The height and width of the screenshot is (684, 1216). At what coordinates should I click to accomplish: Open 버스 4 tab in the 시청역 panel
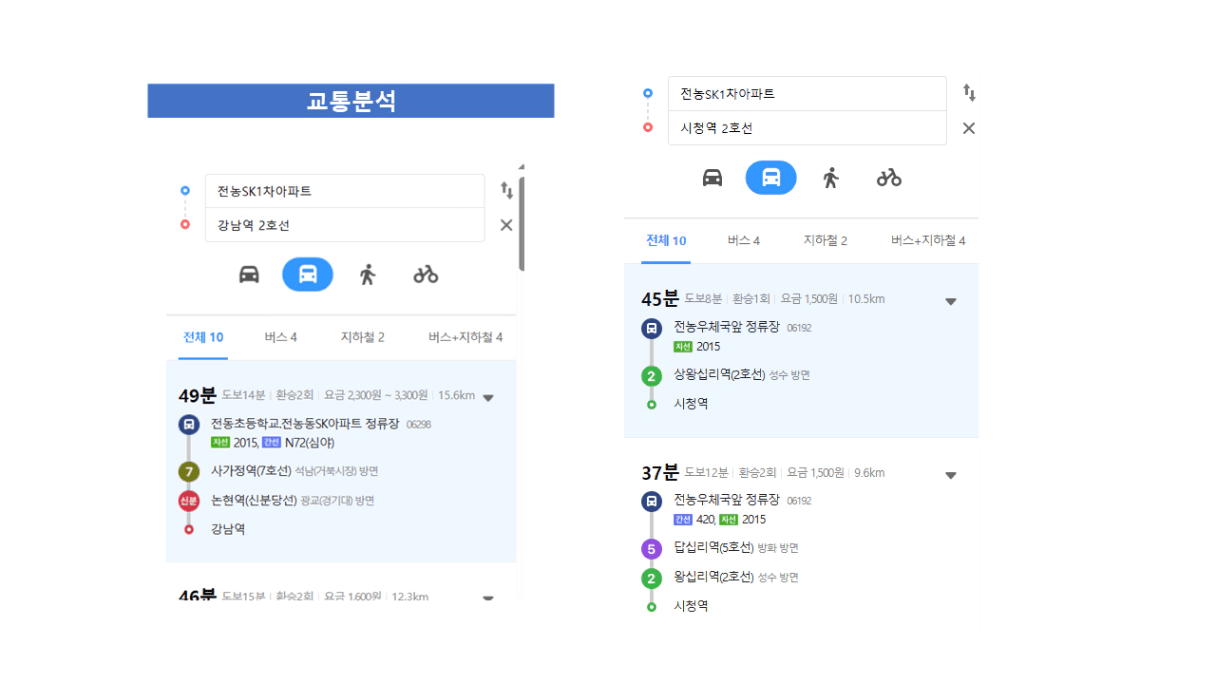pos(744,241)
